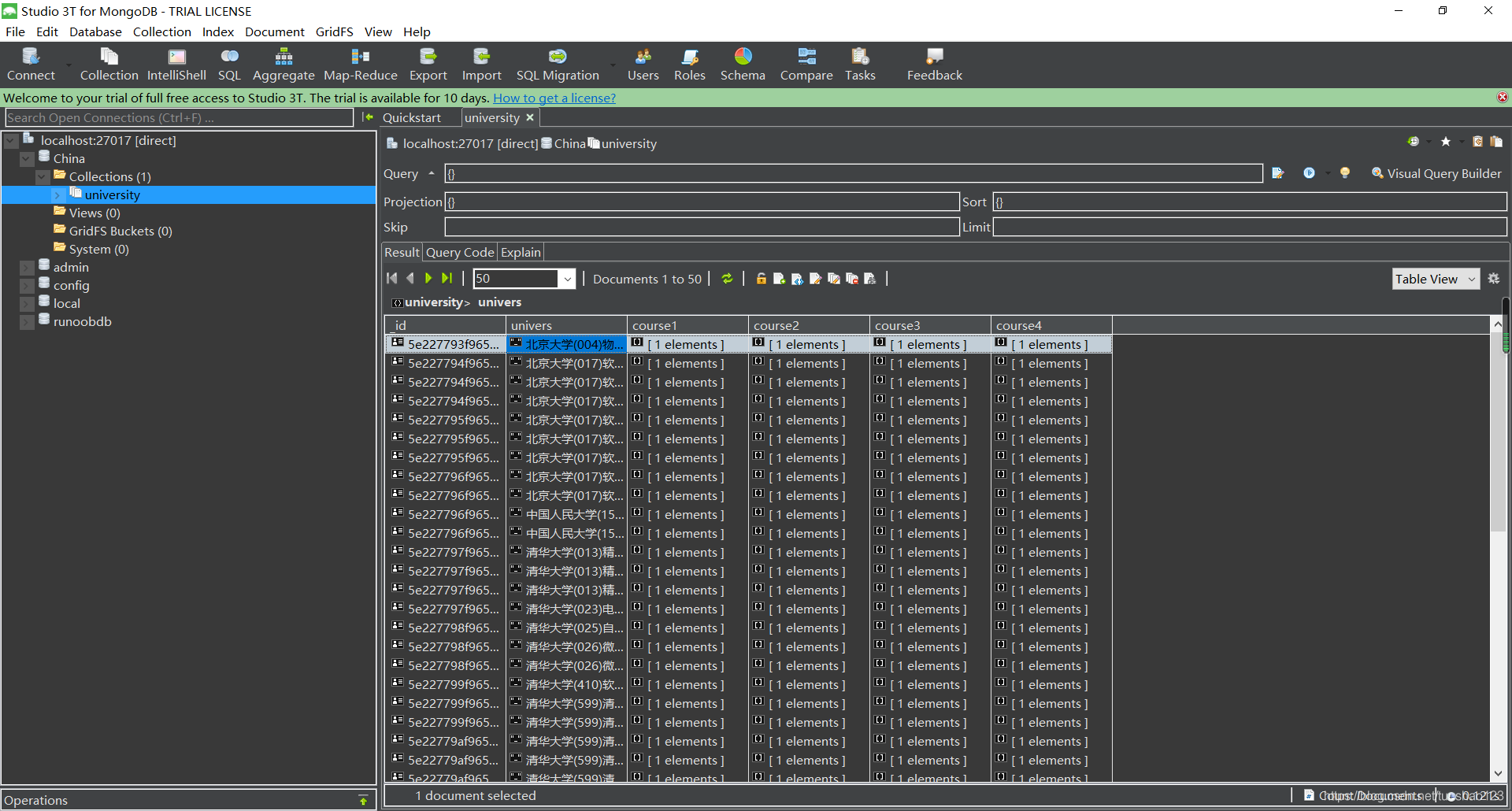1512x811 pixels.
Task: Open the Tasks toolbar icon
Action: [860, 65]
